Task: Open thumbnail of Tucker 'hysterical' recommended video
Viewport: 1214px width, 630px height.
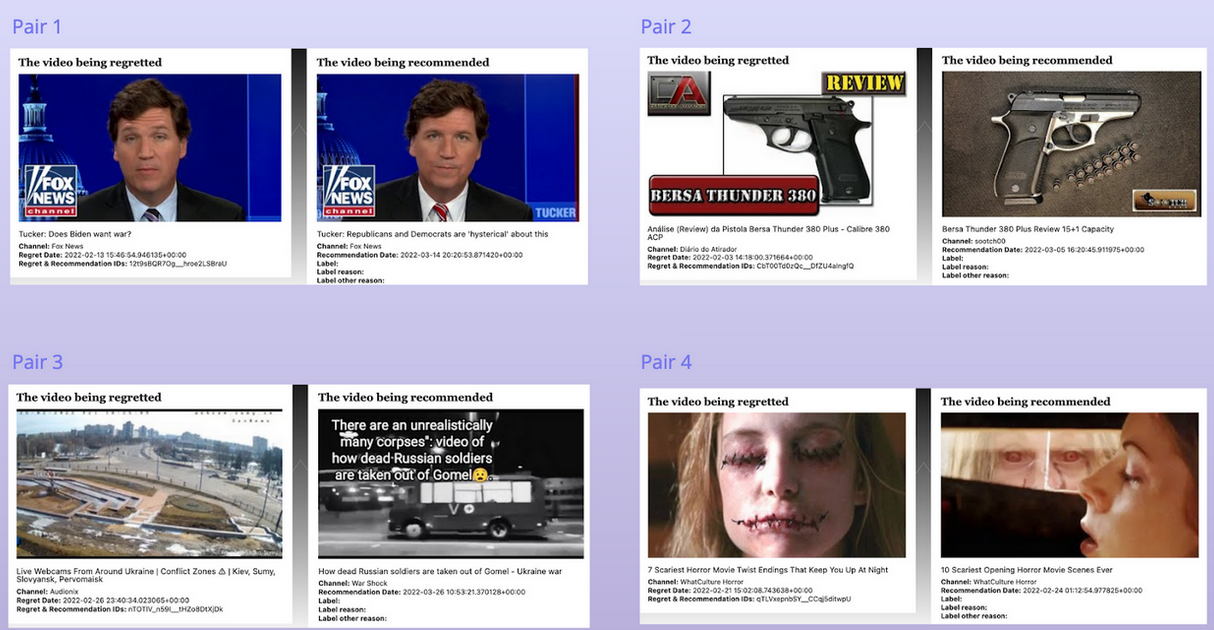Action: (x=447, y=148)
